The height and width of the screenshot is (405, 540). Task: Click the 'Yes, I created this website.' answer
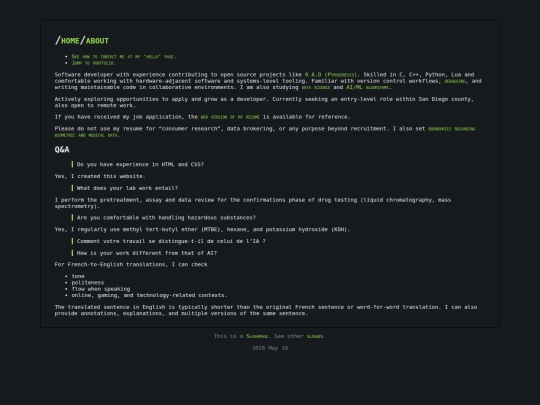pyautogui.click(x=100, y=176)
